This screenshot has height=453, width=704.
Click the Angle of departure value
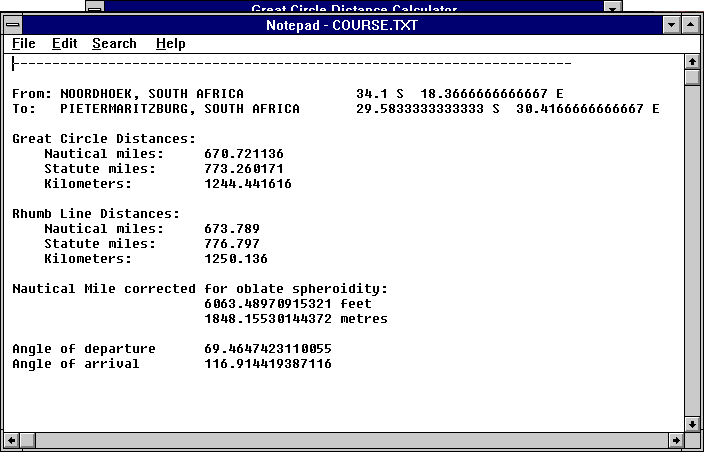point(267,349)
